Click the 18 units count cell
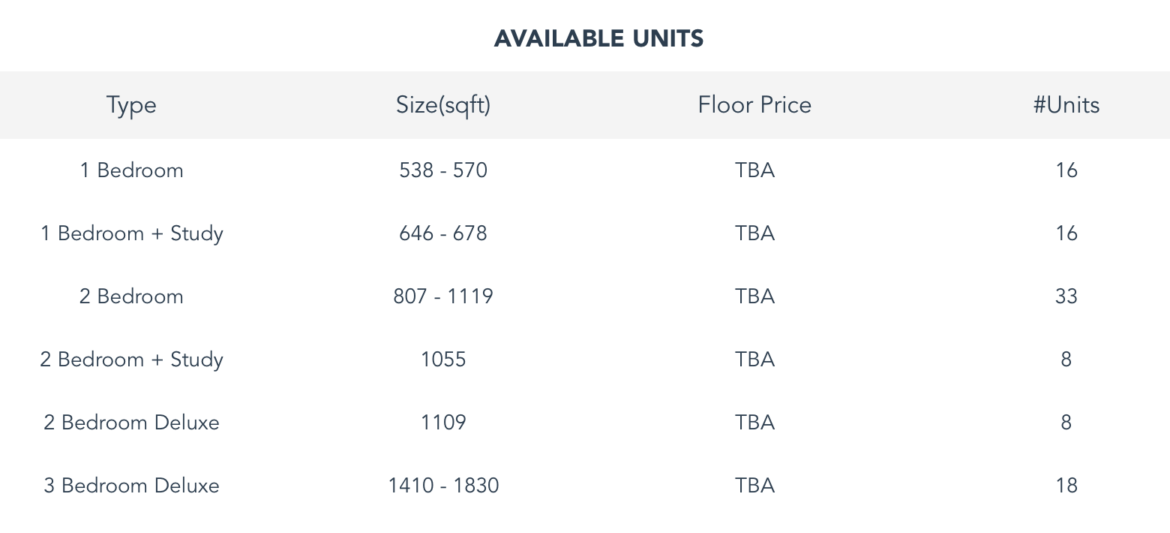This screenshot has height=533, width=1170. coord(1066,486)
